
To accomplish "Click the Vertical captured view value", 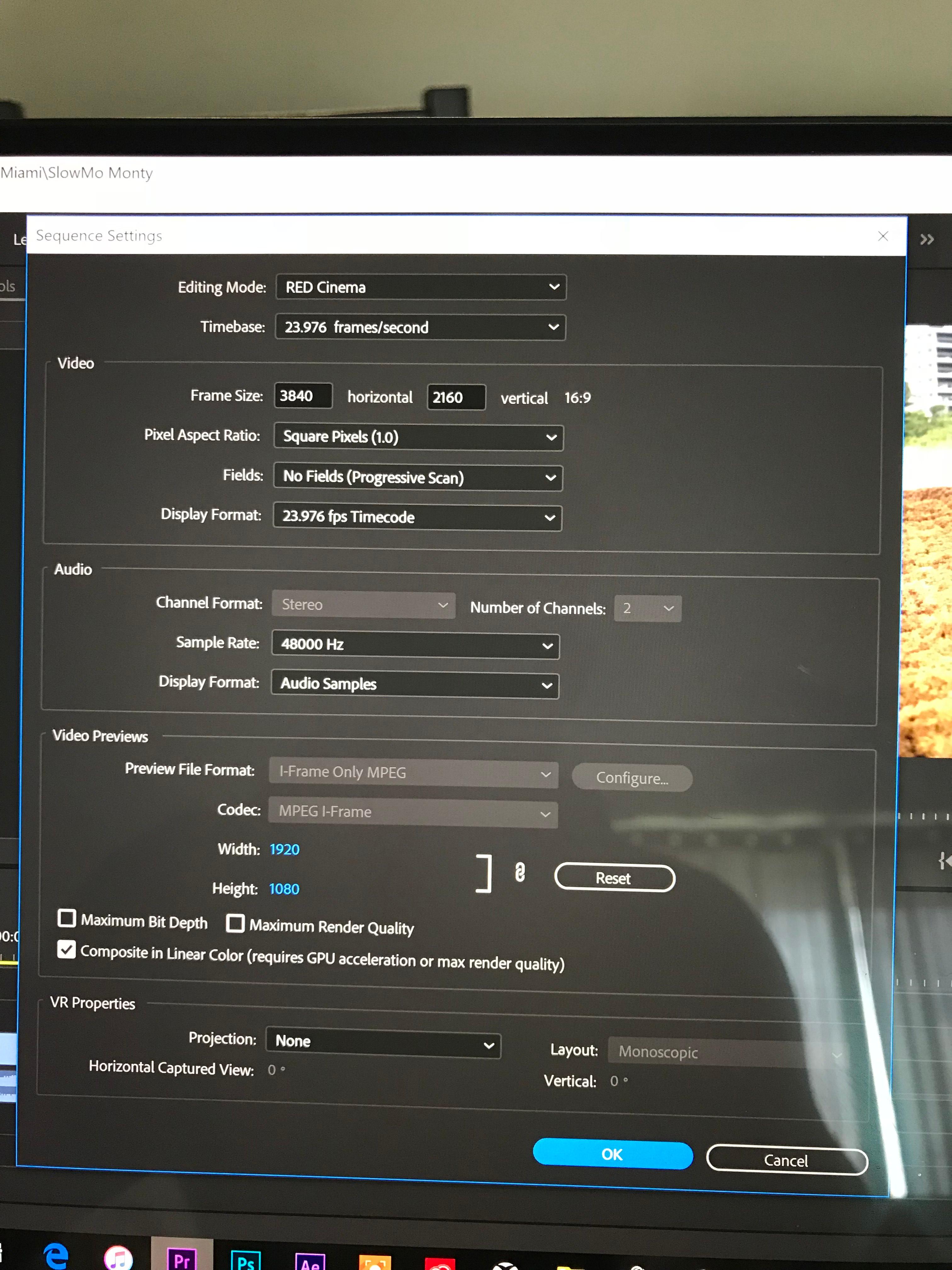I will 619,1081.
